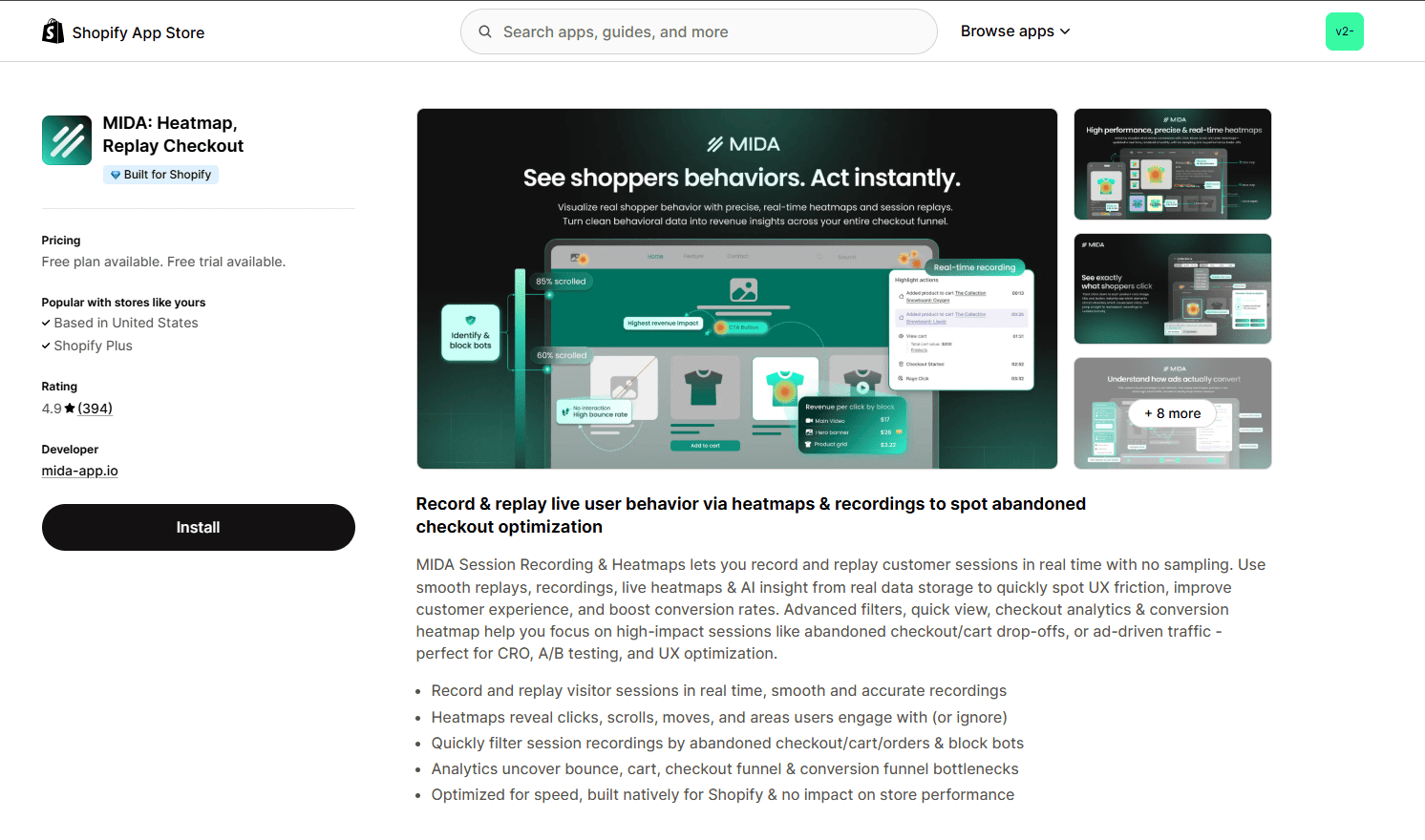Screen dimensions: 1425x840
Task: Click the Based in United States text
Action: (126, 323)
